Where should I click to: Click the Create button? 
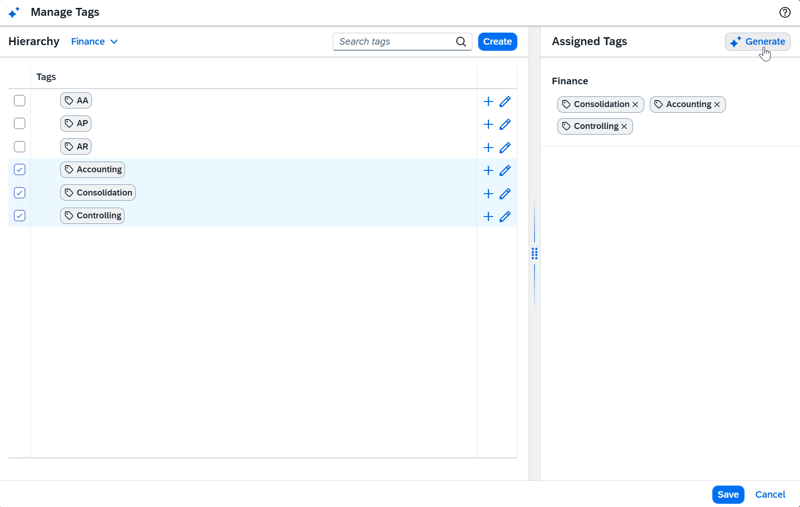coord(497,42)
